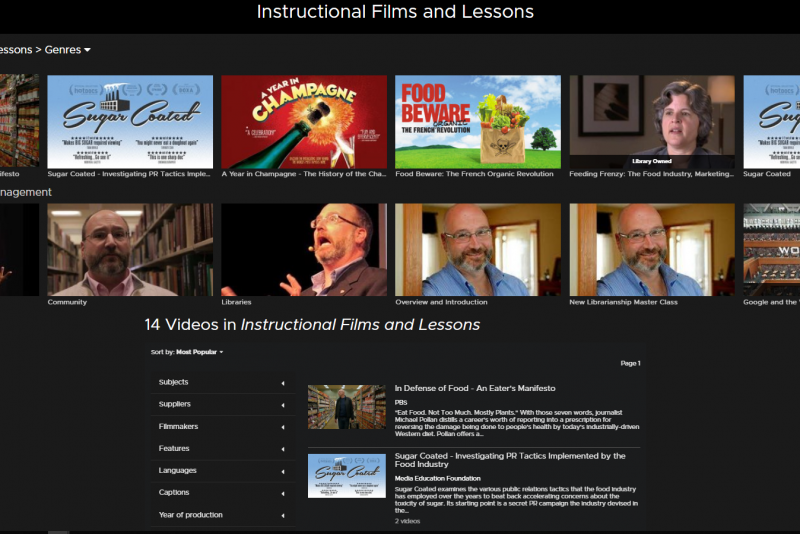Screen dimensions: 800x534
Task: Open the New Librarianship Master Class thumbnail
Action: coord(652,250)
